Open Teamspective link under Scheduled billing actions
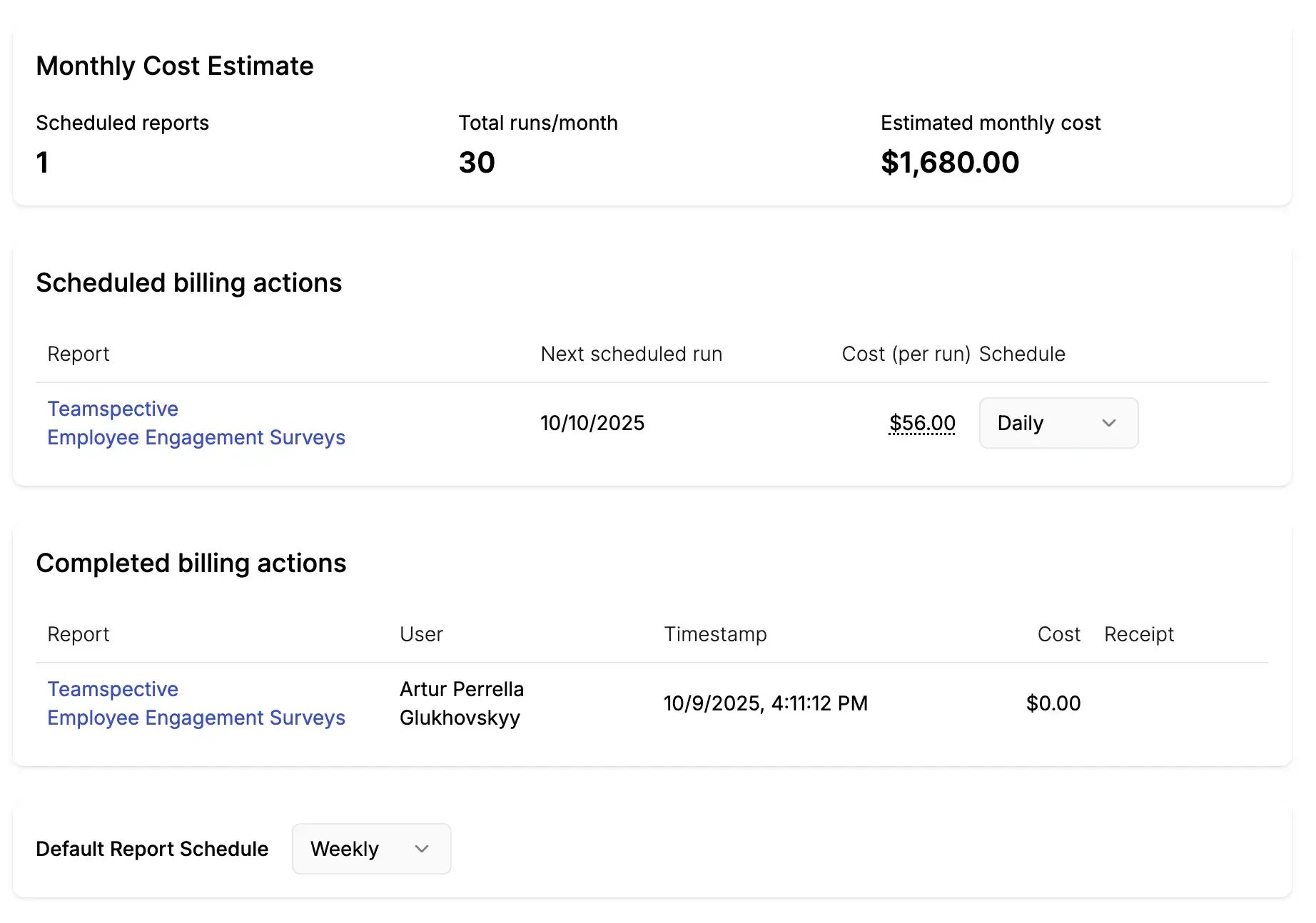1316x923 pixels. coord(196,423)
